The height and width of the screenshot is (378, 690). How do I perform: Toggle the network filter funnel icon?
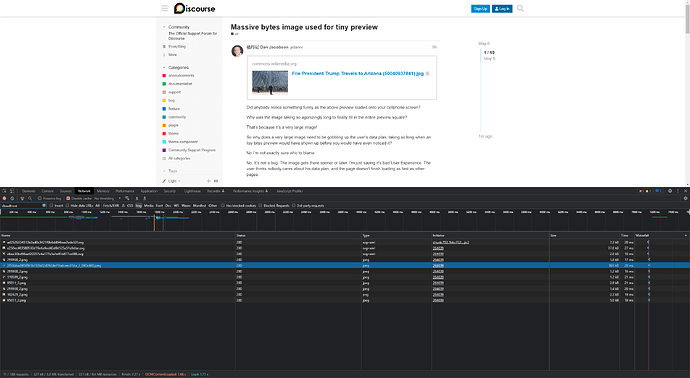pyautogui.click(x=22, y=198)
